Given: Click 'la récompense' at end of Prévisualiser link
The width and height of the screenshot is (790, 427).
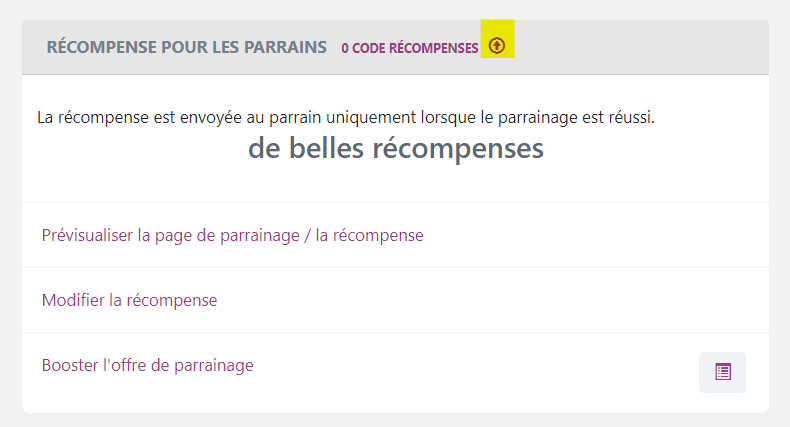Looking at the screenshot, I should [369, 235].
